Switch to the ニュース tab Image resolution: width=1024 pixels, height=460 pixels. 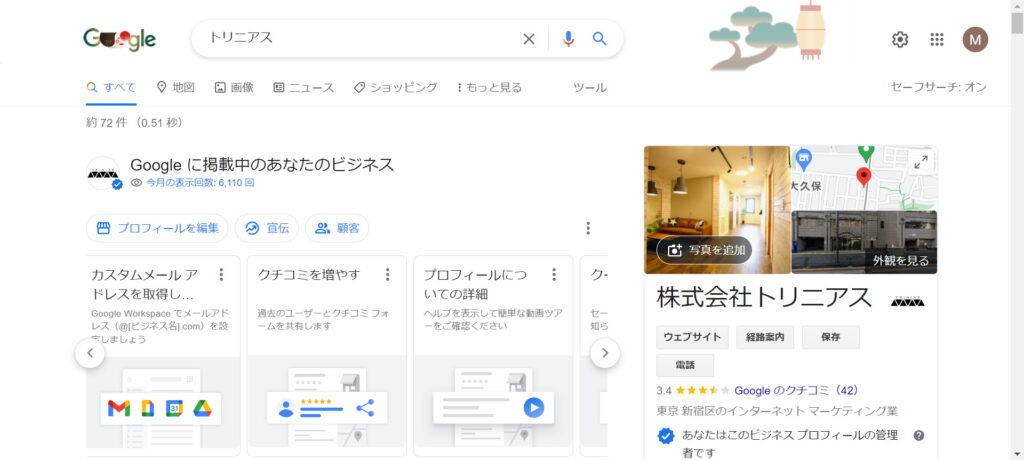(x=304, y=88)
